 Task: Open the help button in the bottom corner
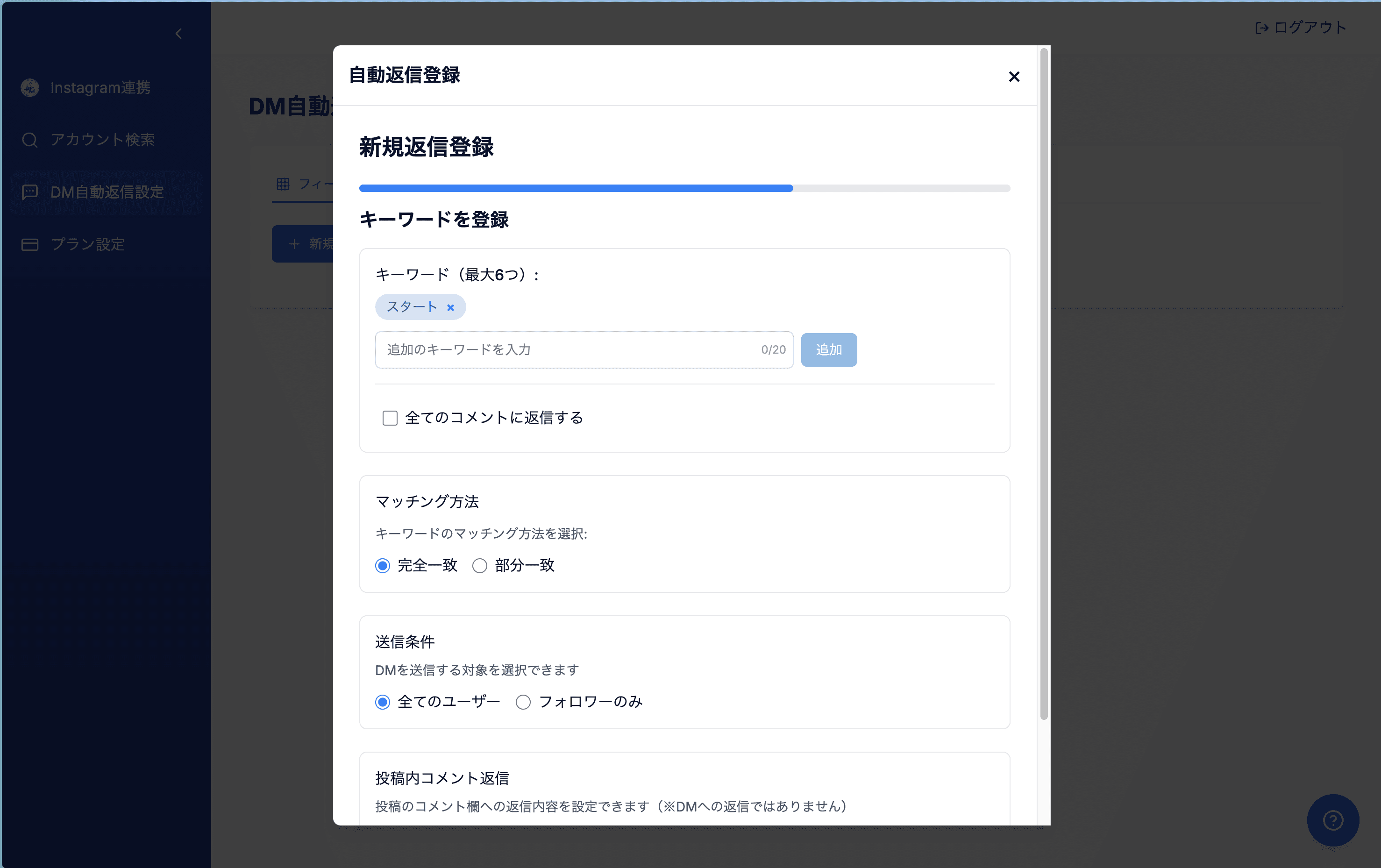(x=1332, y=821)
